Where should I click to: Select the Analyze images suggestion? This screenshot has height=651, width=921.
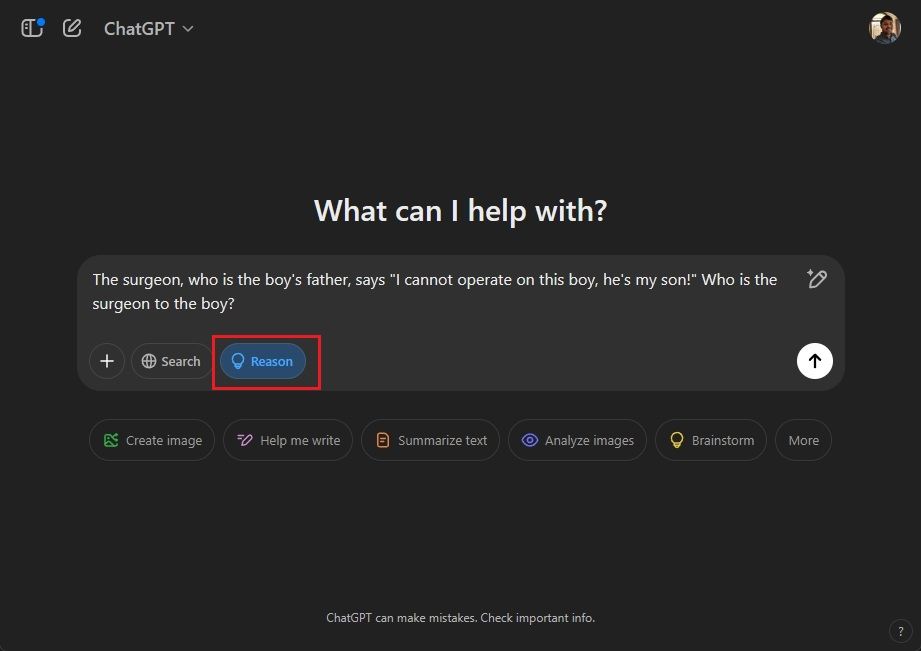point(577,440)
